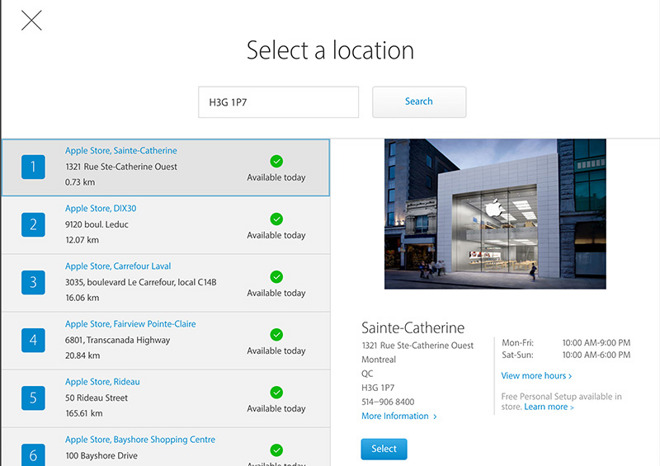Viewport: 660px width, 466px height.
Task: Click address 6801, Transcanada Highway
Action: click(117, 340)
